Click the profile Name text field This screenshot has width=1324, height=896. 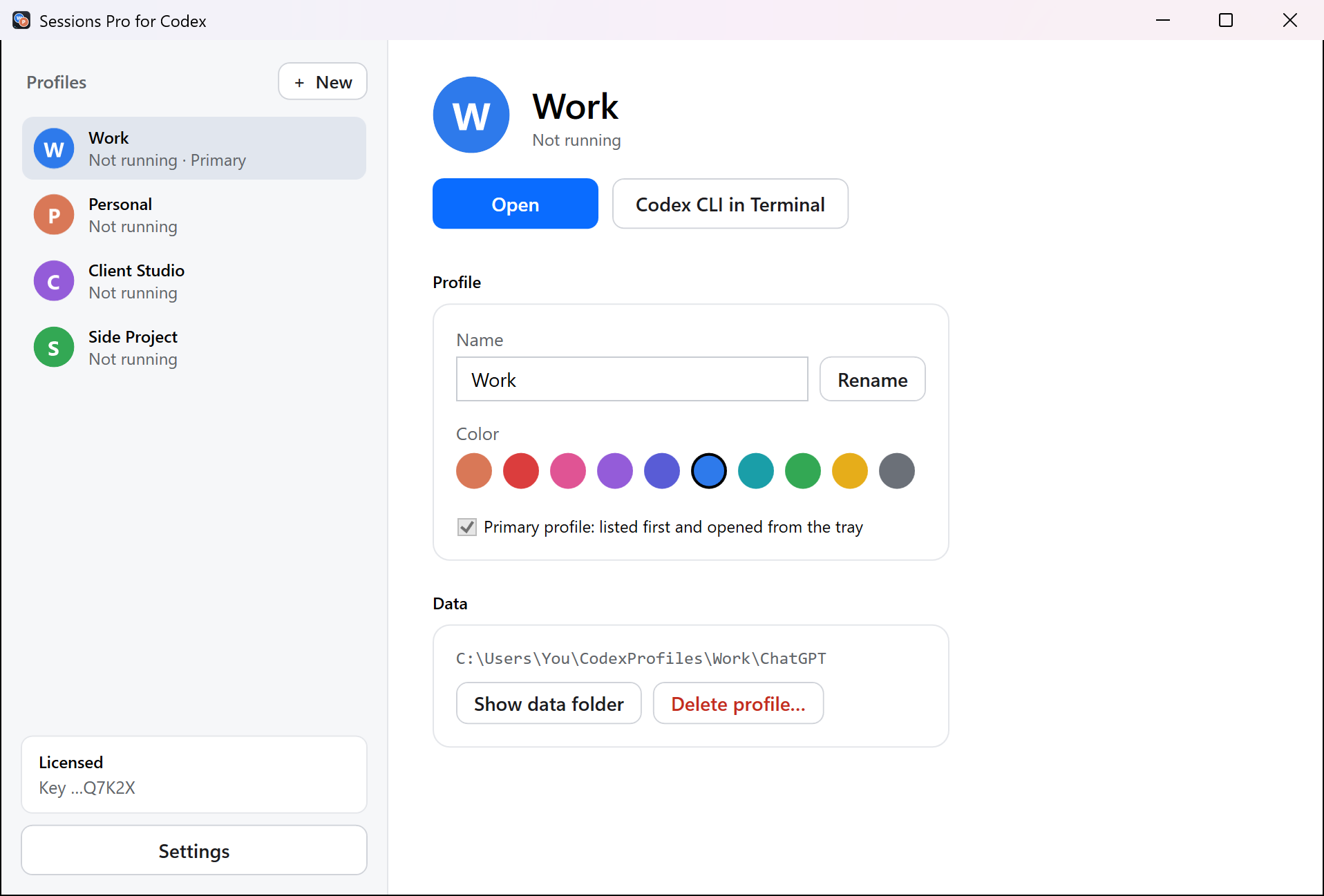[x=632, y=379]
